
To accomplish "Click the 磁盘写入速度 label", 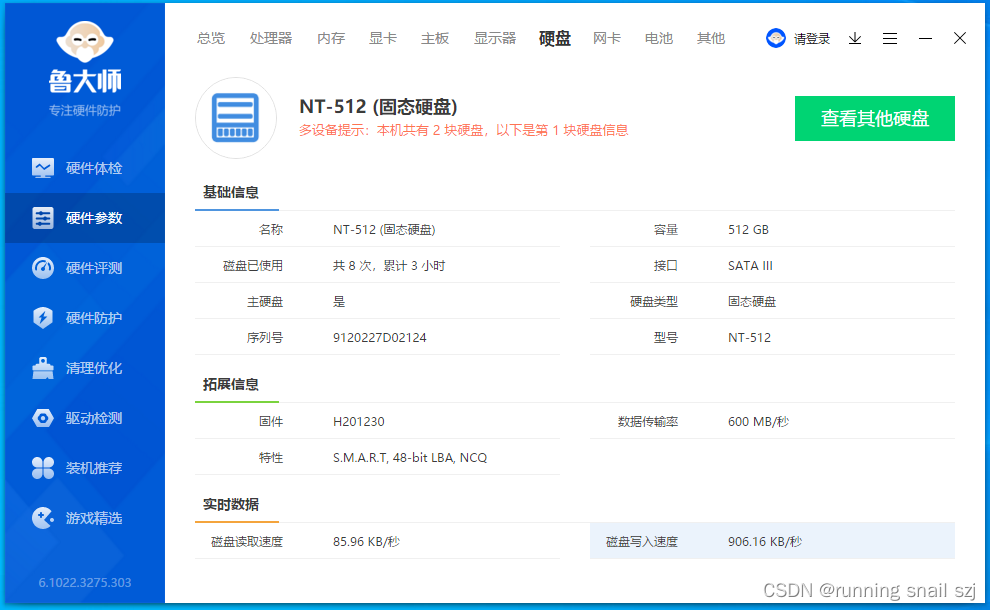I will [x=641, y=542].
